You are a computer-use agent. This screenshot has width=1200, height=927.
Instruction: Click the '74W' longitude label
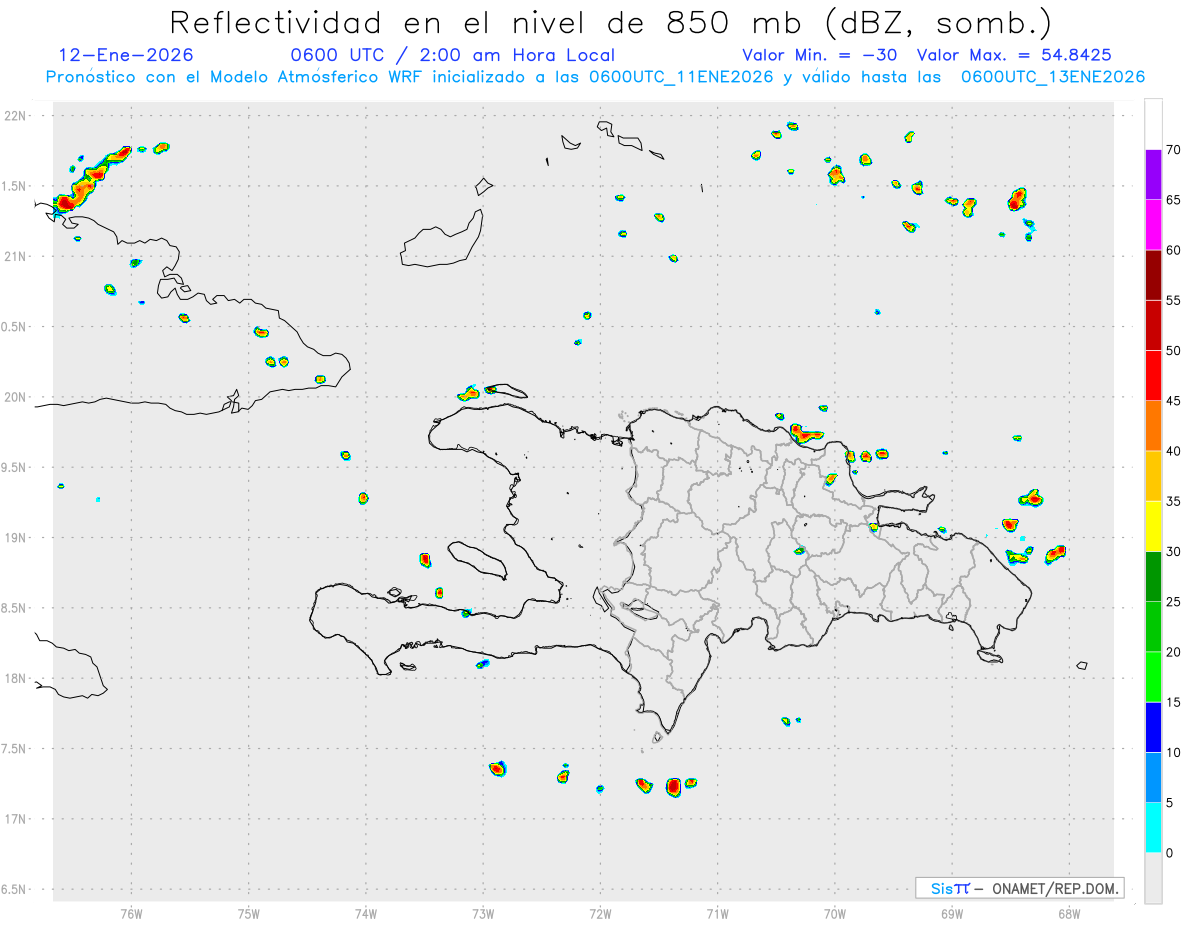[x=366, y=912]
